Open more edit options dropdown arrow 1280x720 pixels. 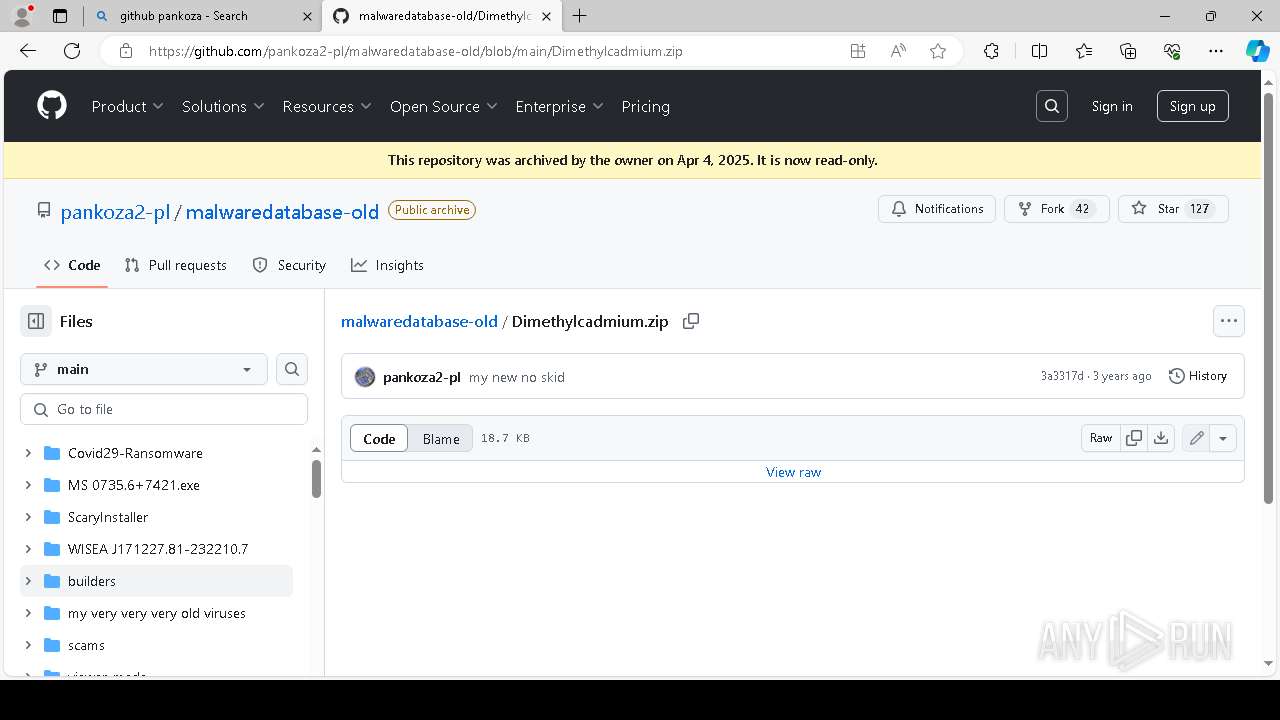click(x=1223, y=438)
